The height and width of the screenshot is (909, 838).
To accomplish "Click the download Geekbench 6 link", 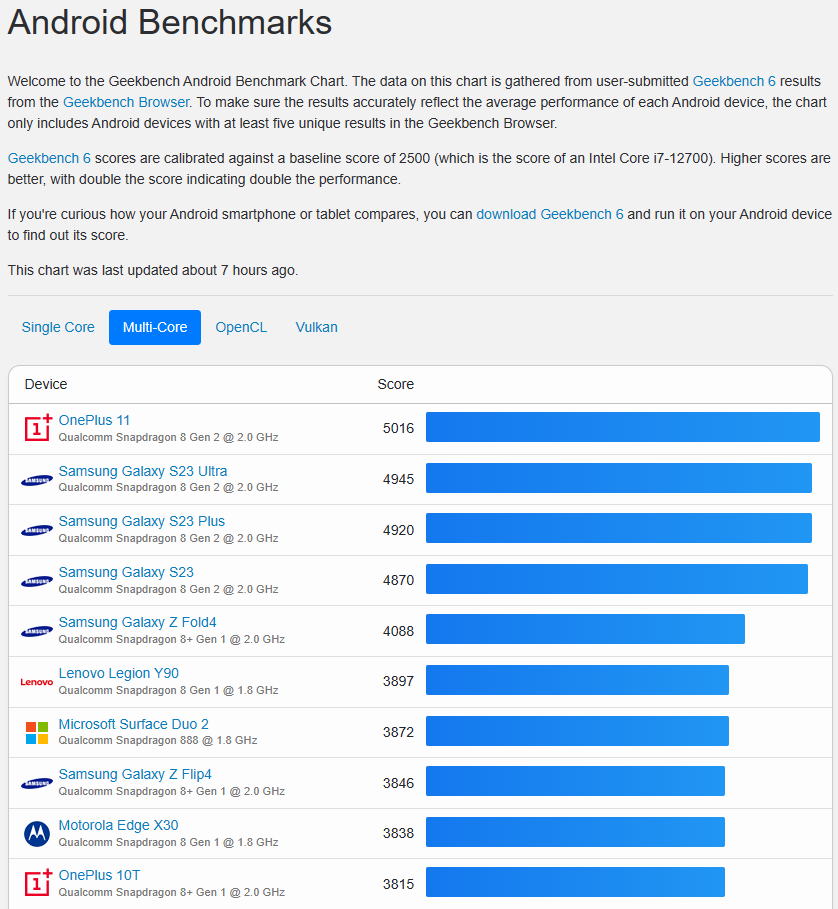I will click(550, 214).
